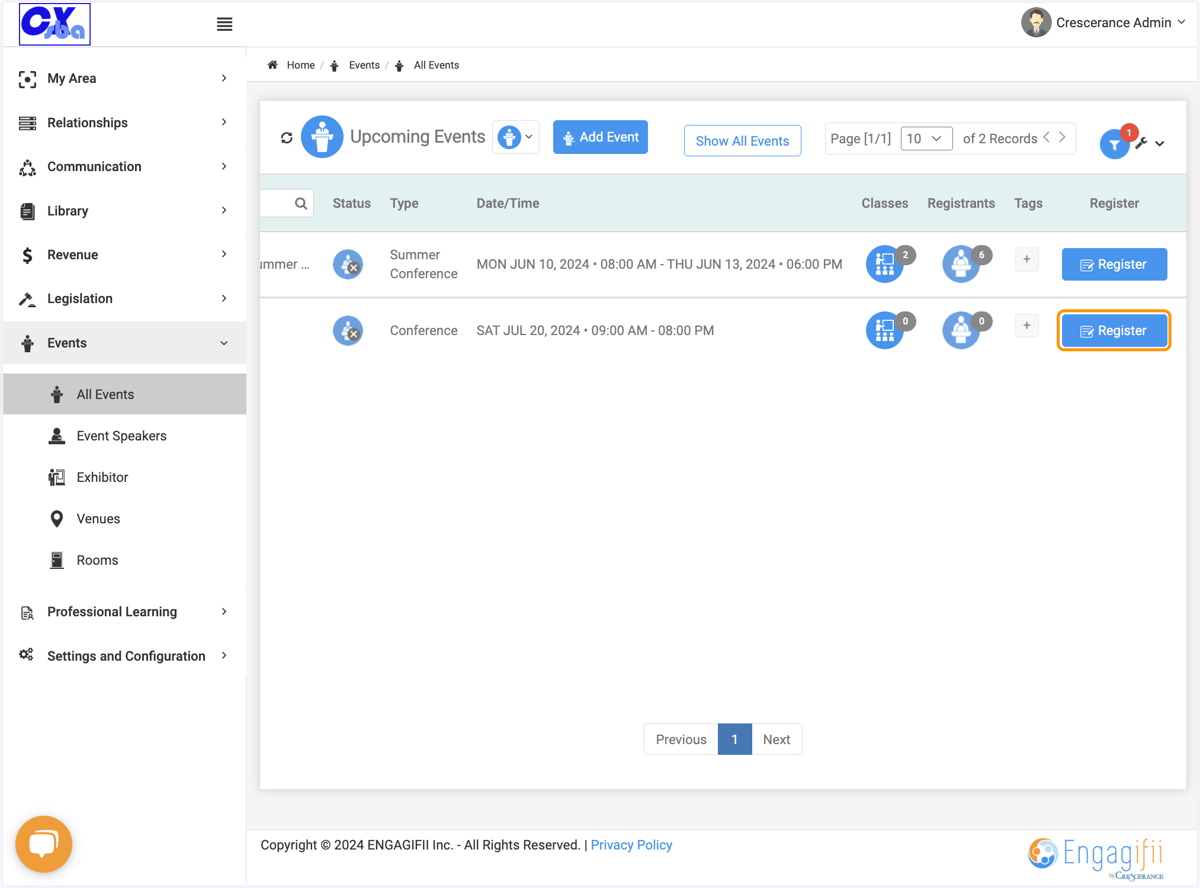The width and height of the screenshot is (1200, 888).
Task: Click the search magnifier icon in table header
Action: 301,203
